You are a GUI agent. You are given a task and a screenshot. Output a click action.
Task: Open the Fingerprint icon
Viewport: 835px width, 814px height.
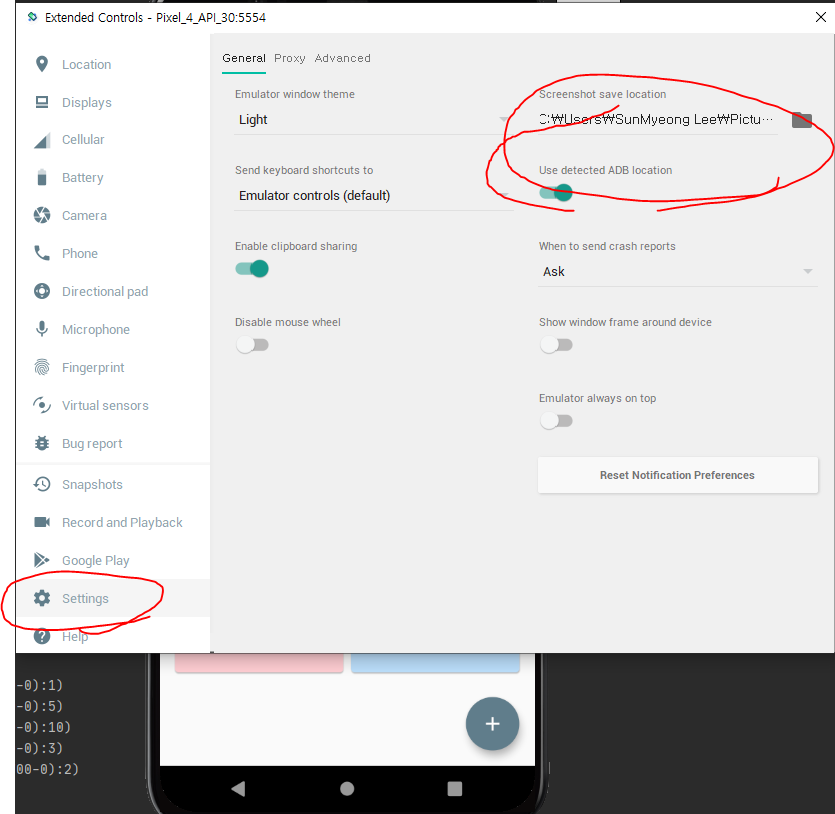pos(42,367)
